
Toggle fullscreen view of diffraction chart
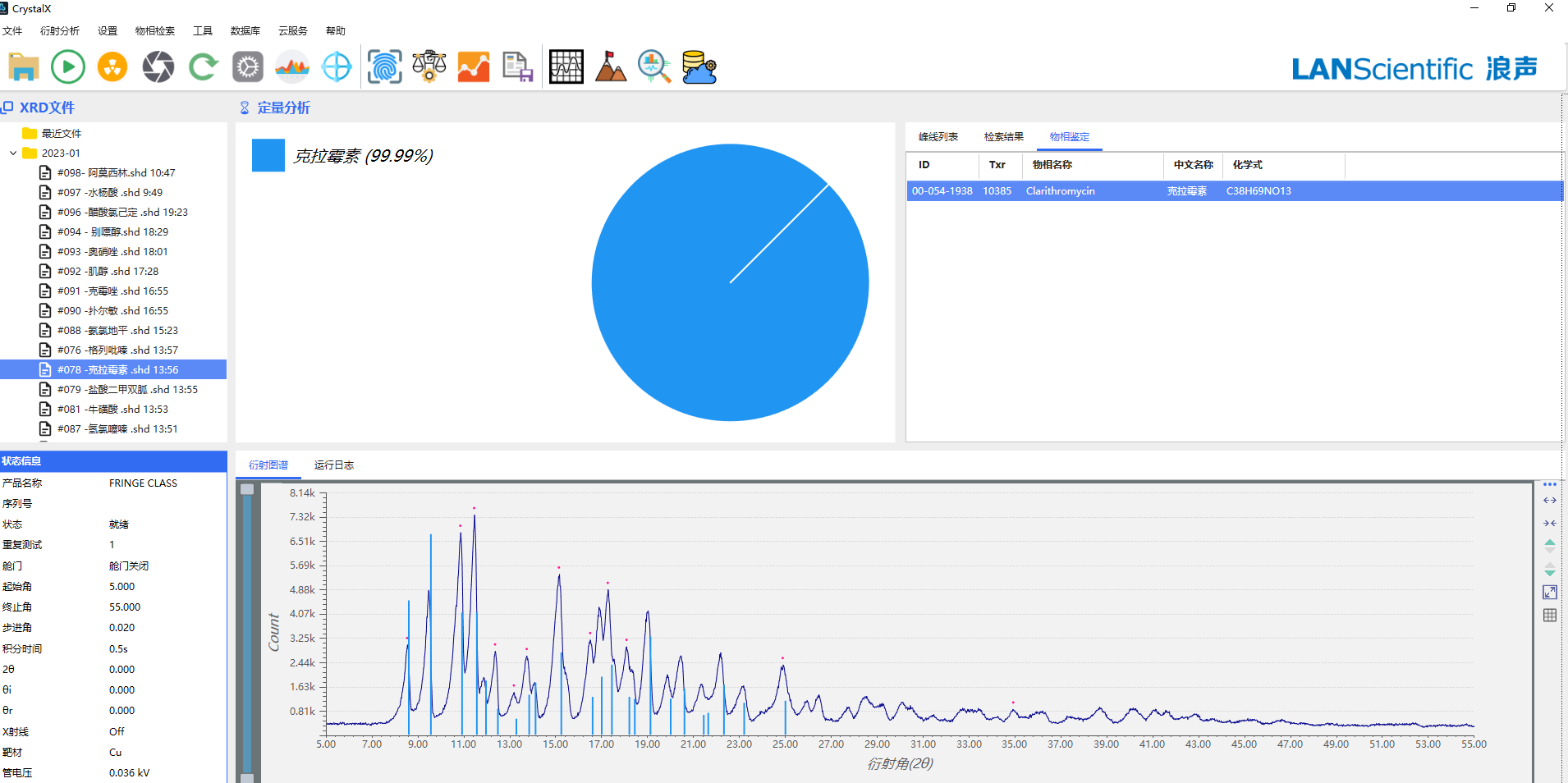tap(1550, 593)
